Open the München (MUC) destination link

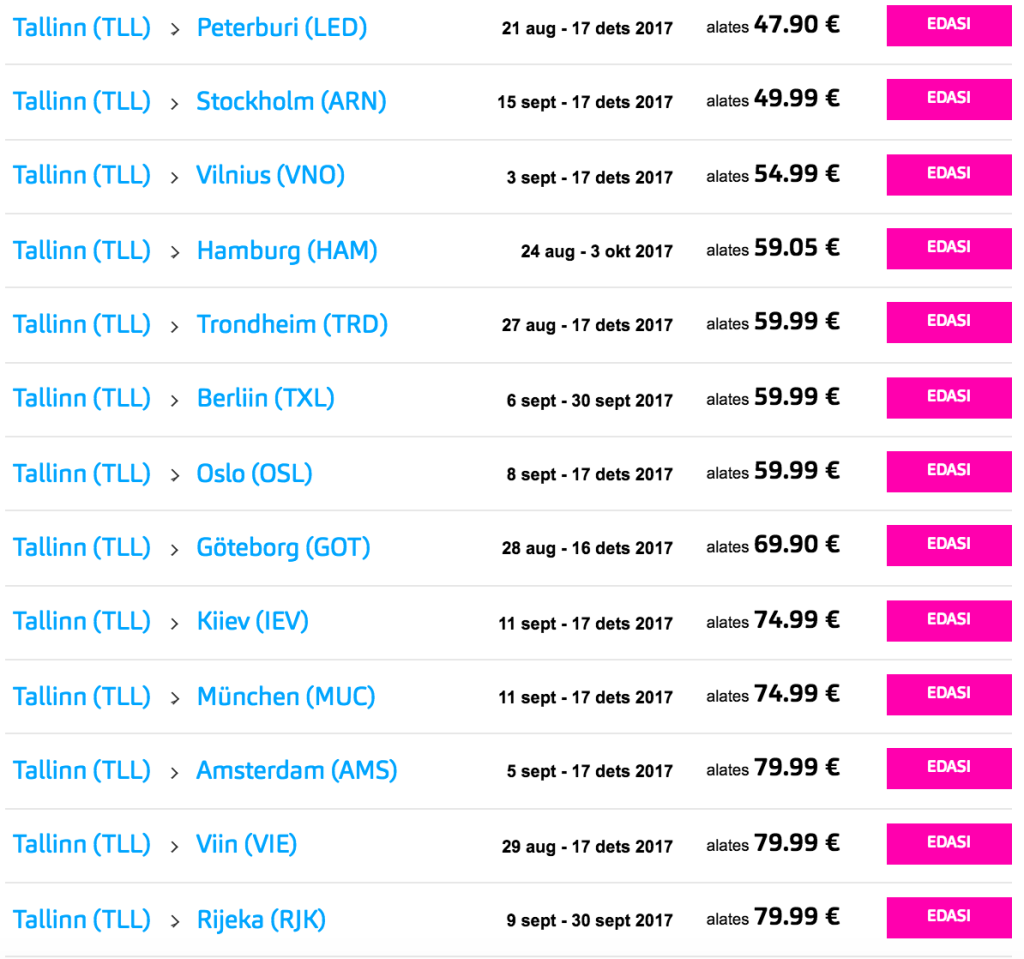pos(286,696)
